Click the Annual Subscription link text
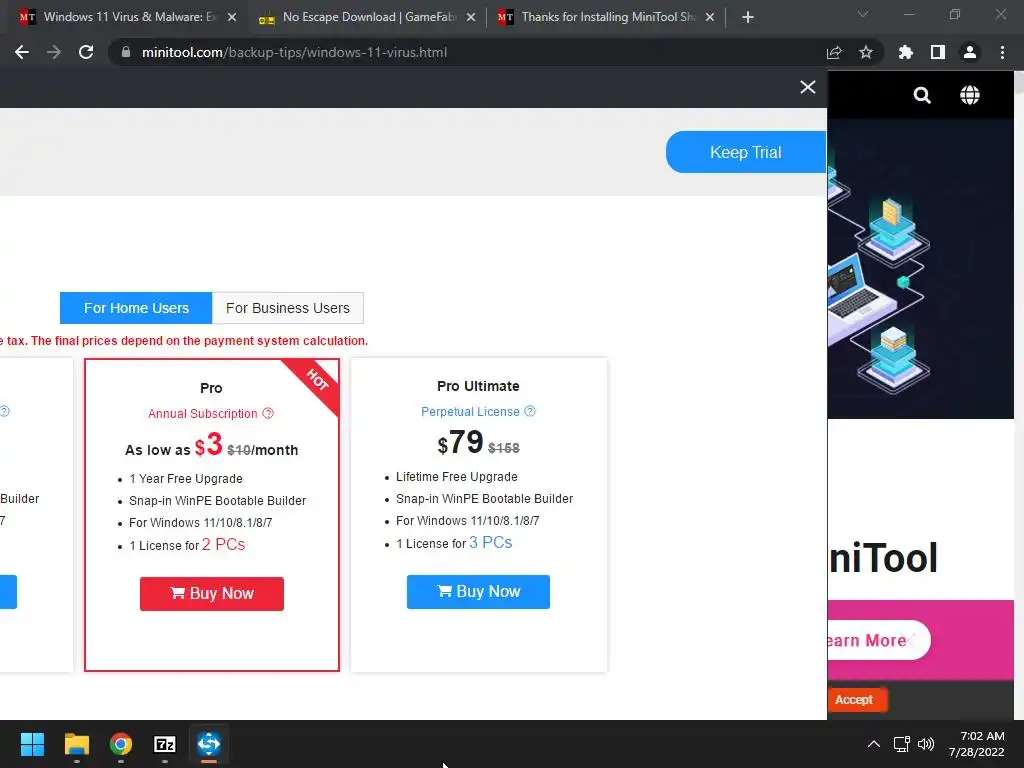The image size is (1024, 768). coord(202,413)
